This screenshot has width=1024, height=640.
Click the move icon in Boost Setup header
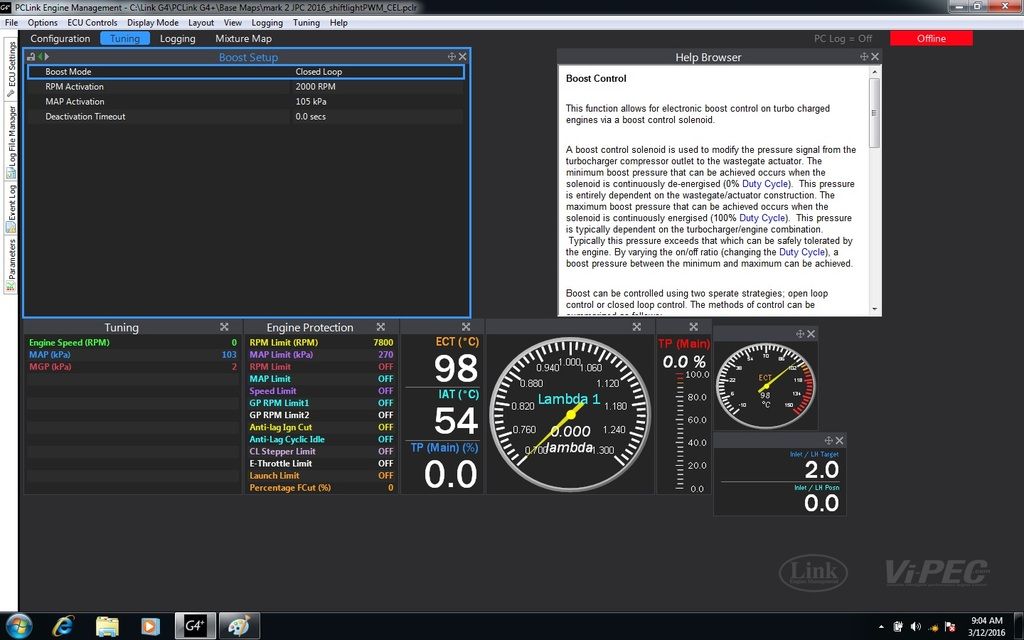(452, 57)
